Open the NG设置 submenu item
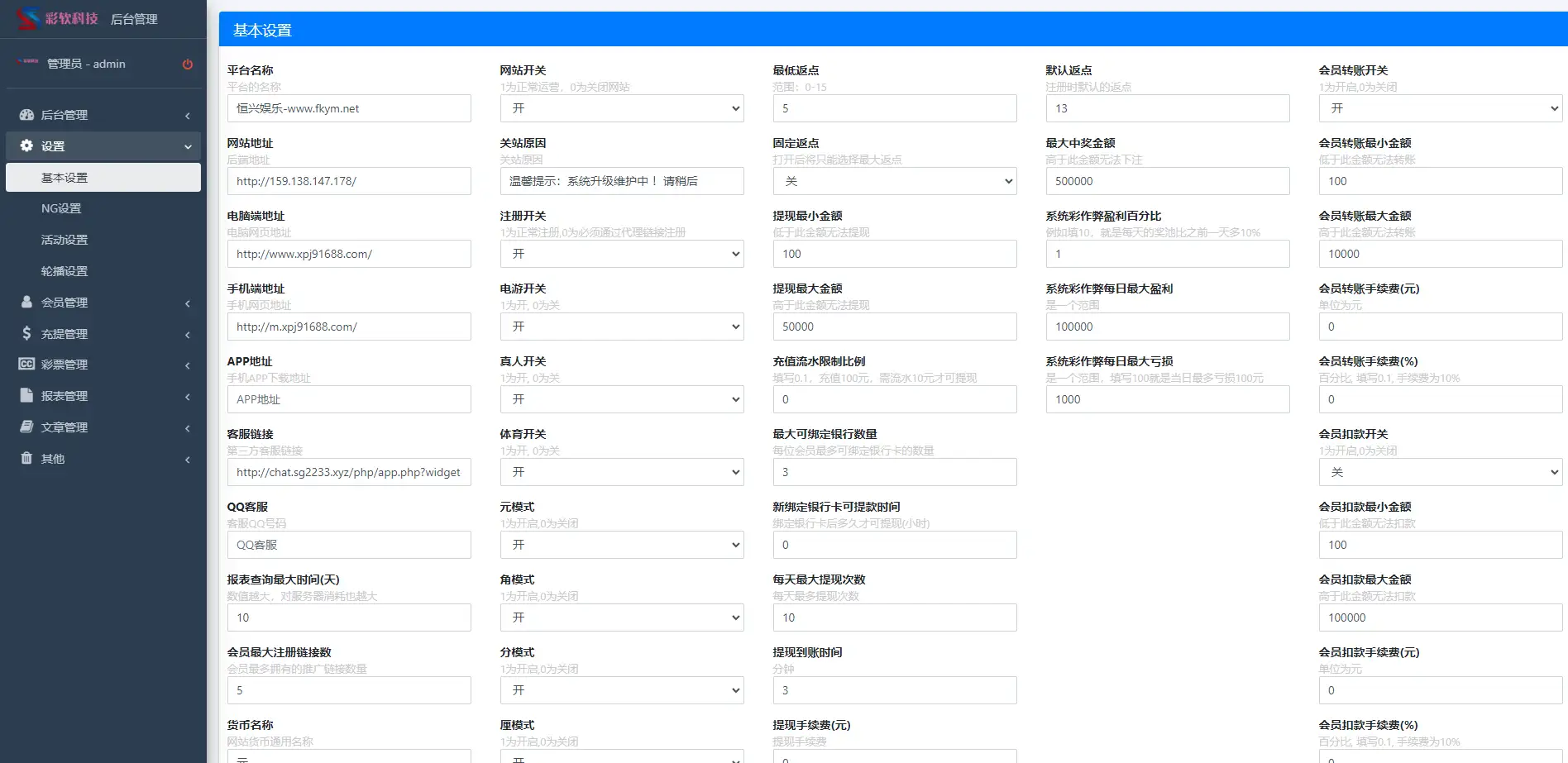 point(103,208)
